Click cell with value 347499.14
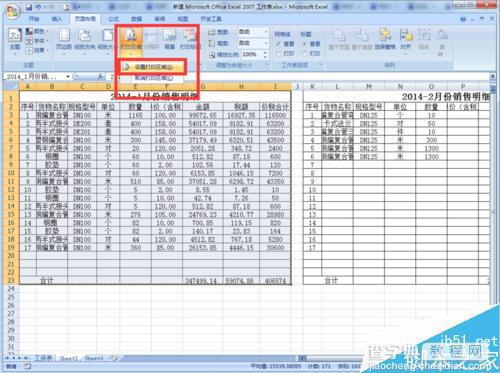The image size is (500, 373). [203, 281]
